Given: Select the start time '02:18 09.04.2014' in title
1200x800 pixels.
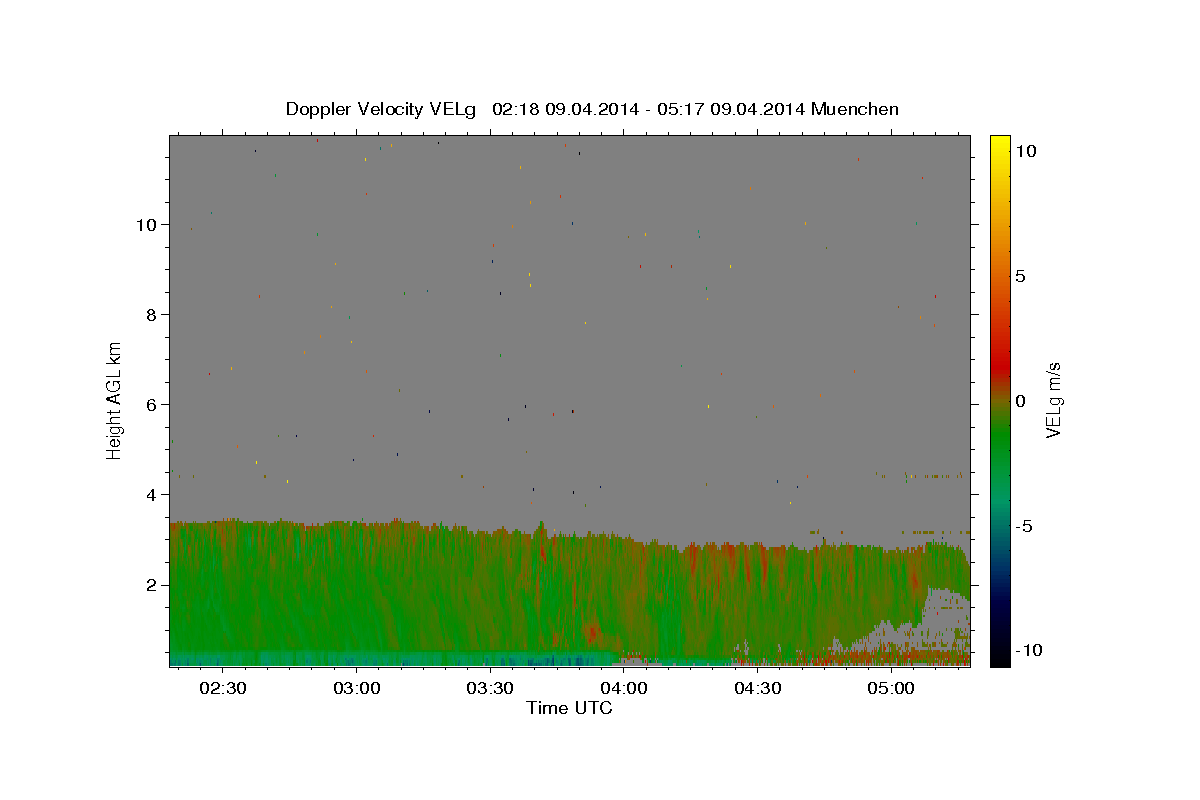Looking at the screenshot, I should point(565,109).
